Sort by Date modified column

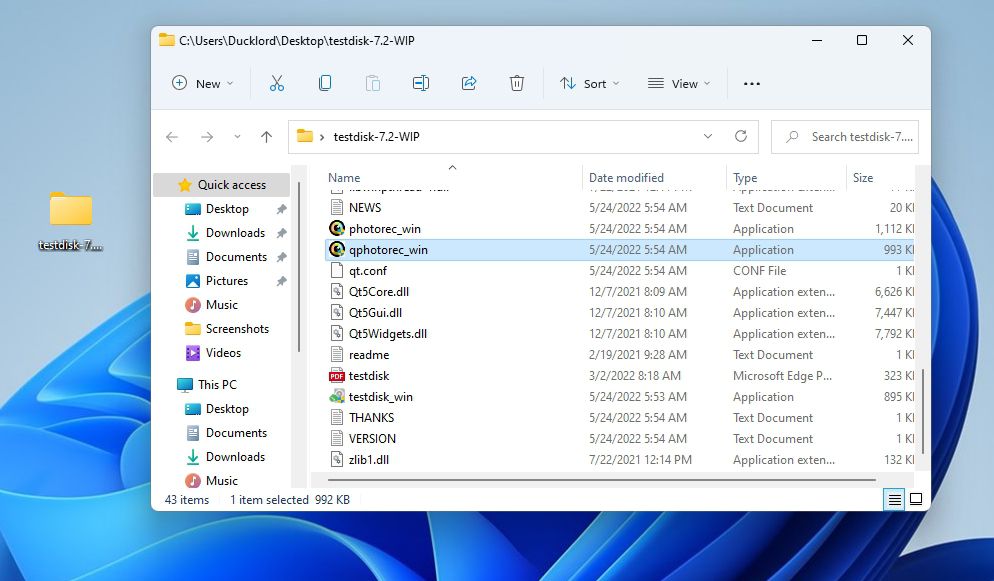[x=626, y=178]
